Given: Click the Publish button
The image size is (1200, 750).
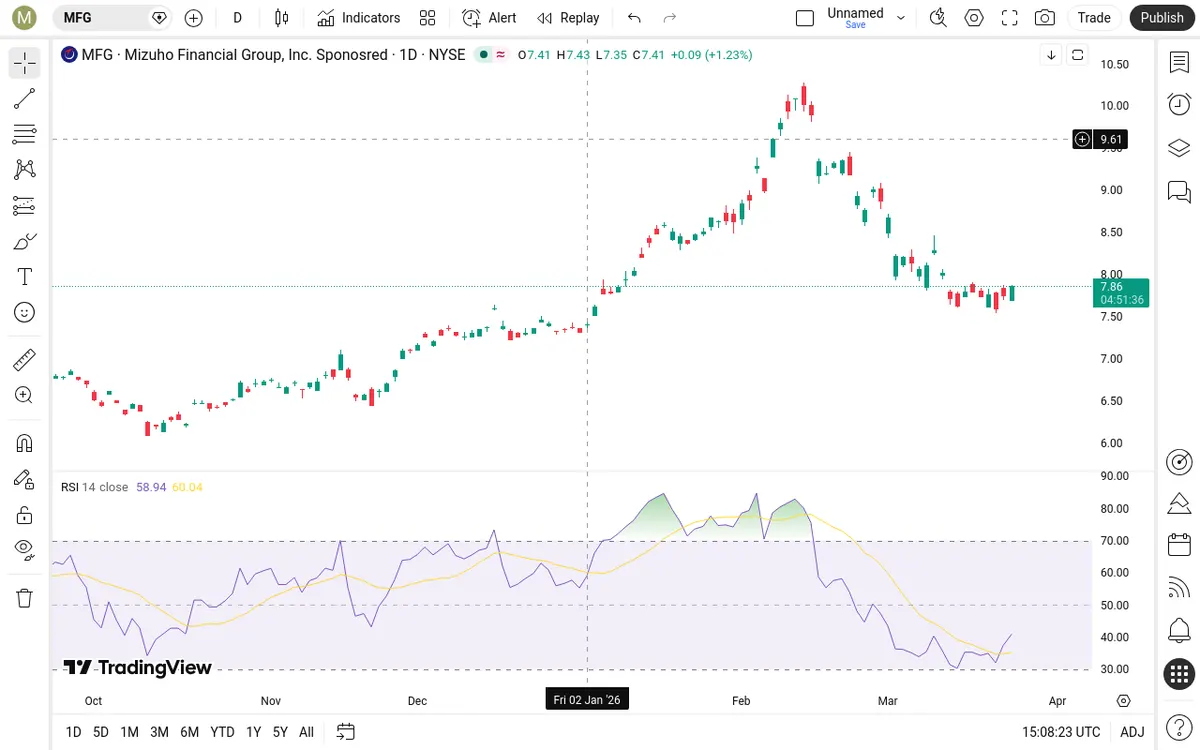Looking at the screenshot, I should tap(1162, 18).
